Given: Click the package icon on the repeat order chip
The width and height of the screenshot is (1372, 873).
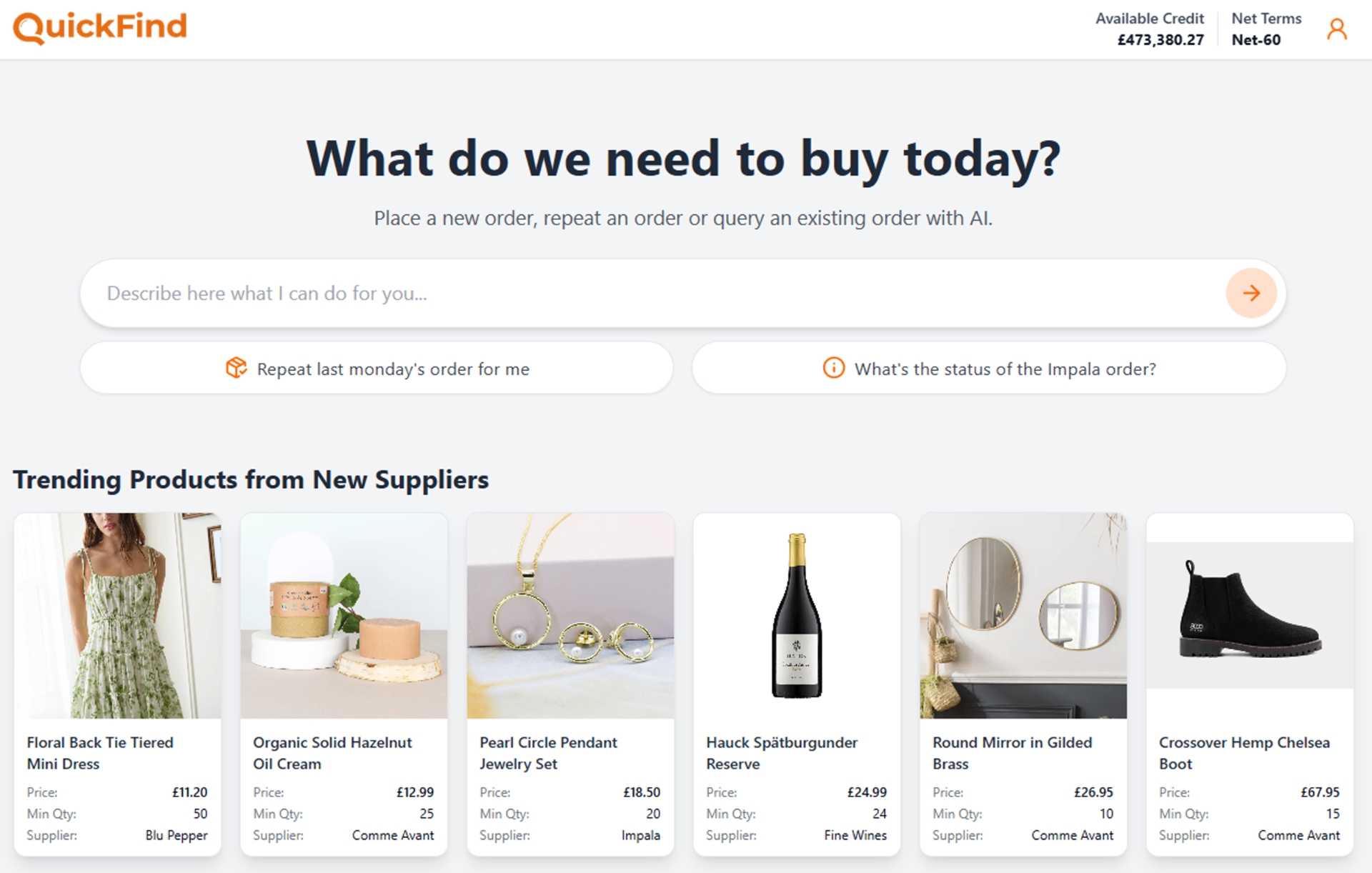Looking at the screenshot, I should pyautogui.click(x=236, y=368).
